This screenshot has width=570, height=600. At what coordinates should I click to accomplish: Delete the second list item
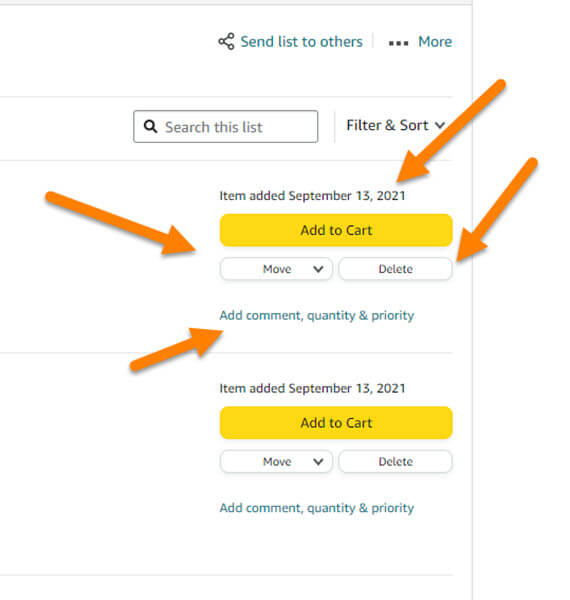[395, 461]
